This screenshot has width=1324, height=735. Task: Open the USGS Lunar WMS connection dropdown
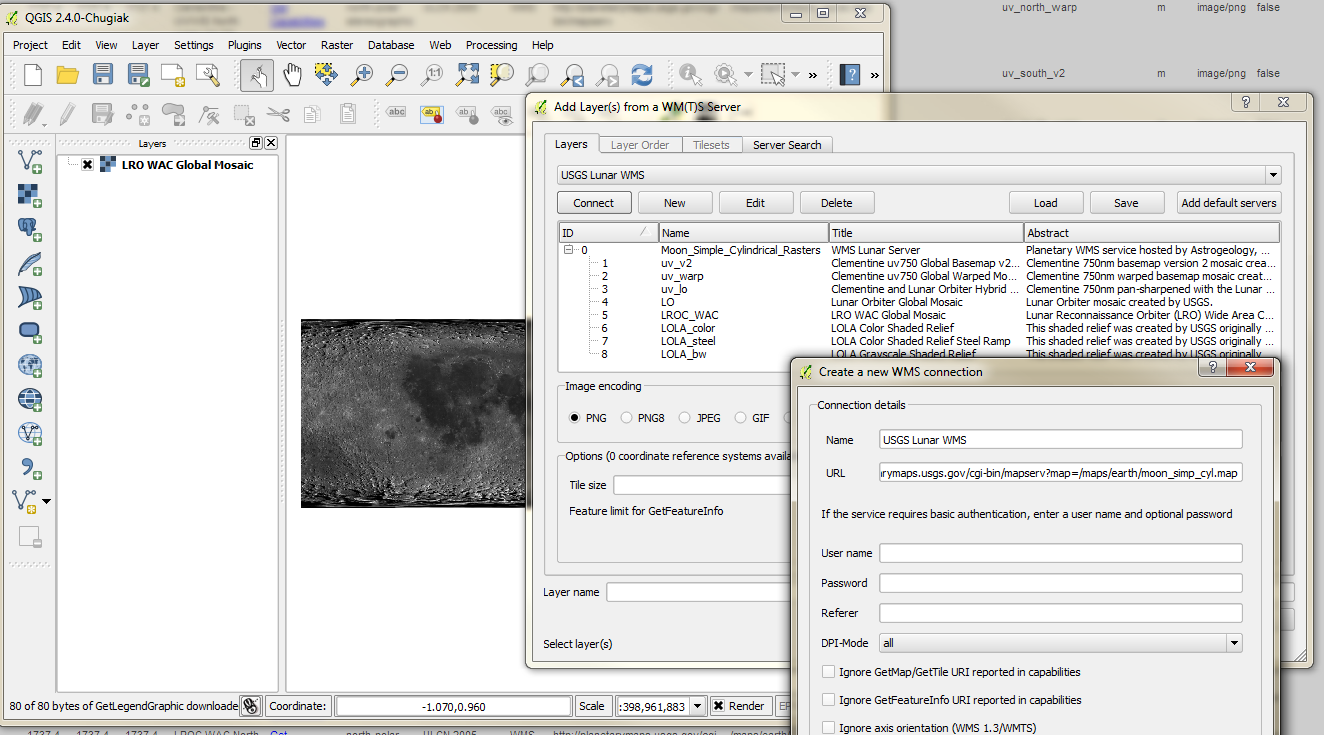(1272, 175)
